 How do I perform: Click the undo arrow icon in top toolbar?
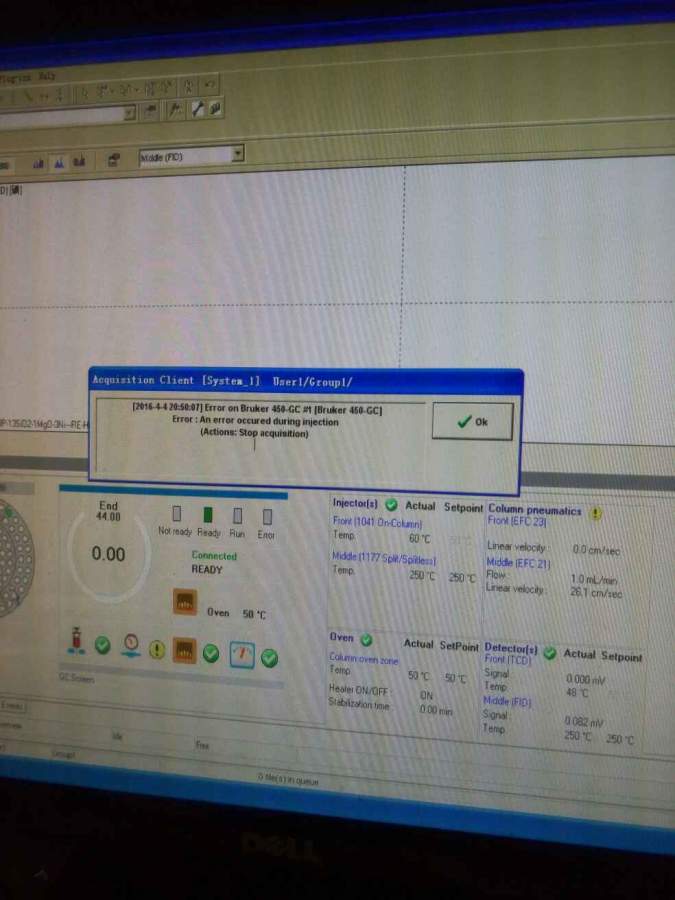(210, 86)
